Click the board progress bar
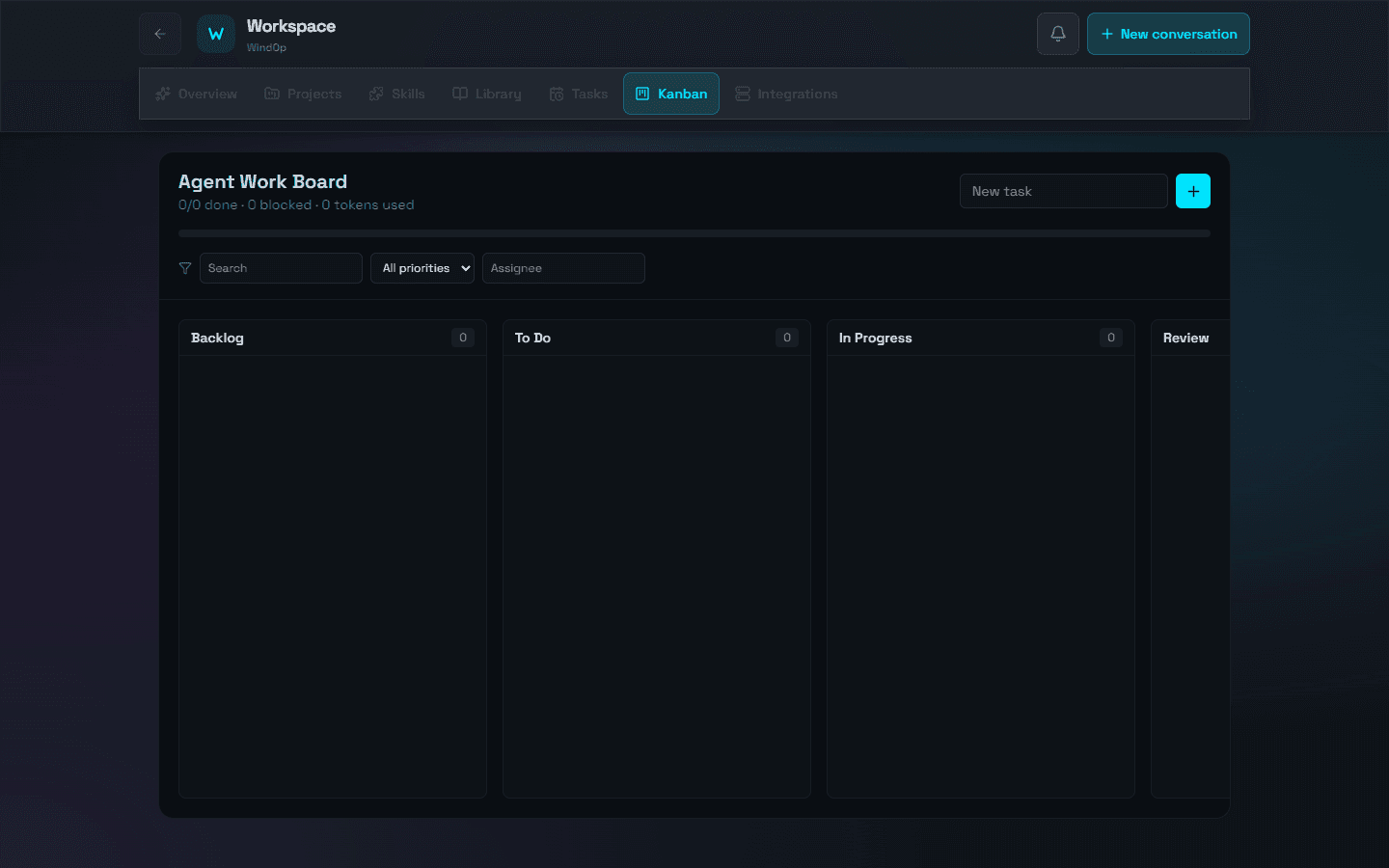 coord(694,233)
